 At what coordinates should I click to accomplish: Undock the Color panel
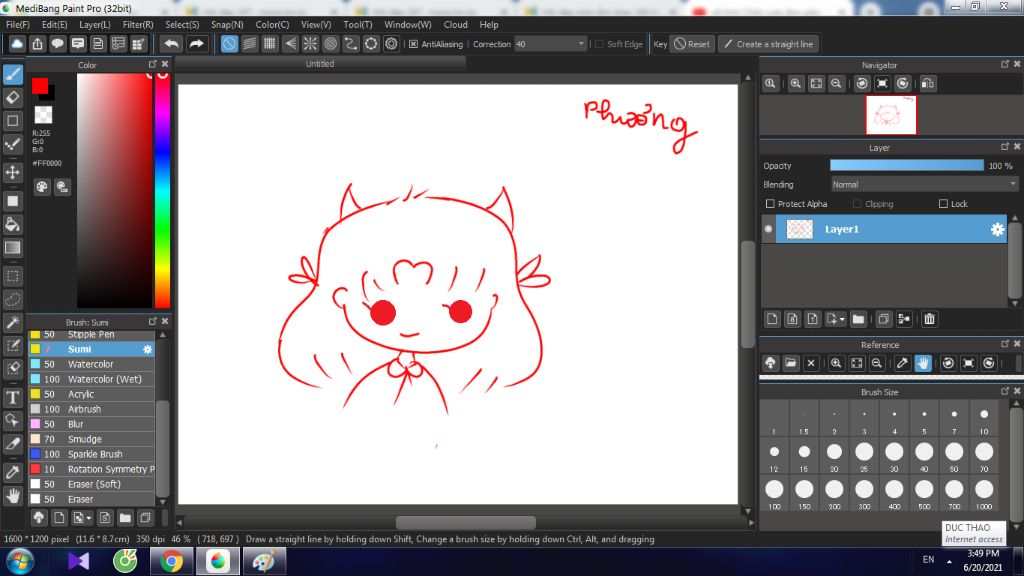pyautogui.click(x=153, y=64)
